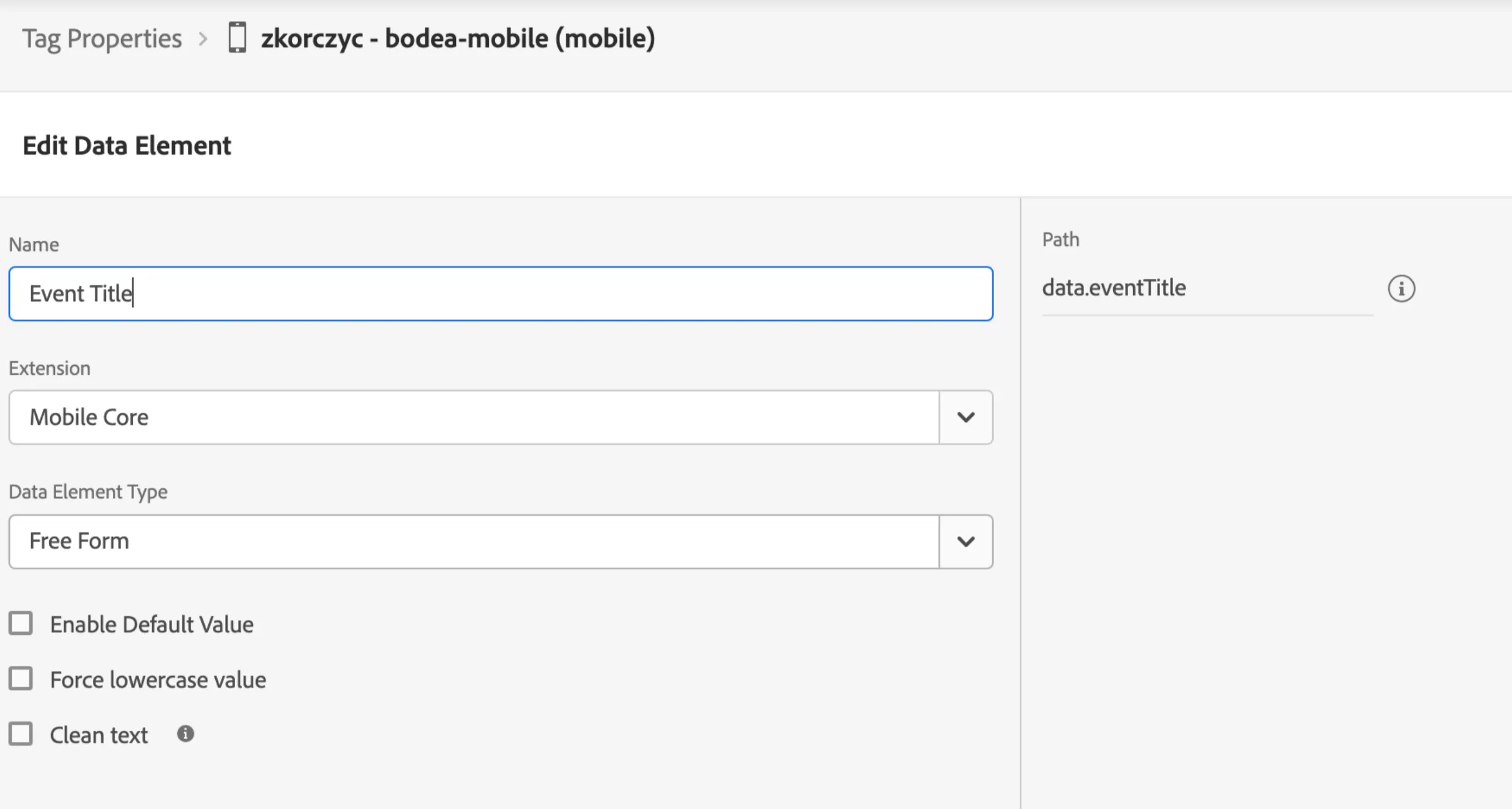
Task: Expand the Data Element Type dropdown arrow
Action: click(965, 541)
